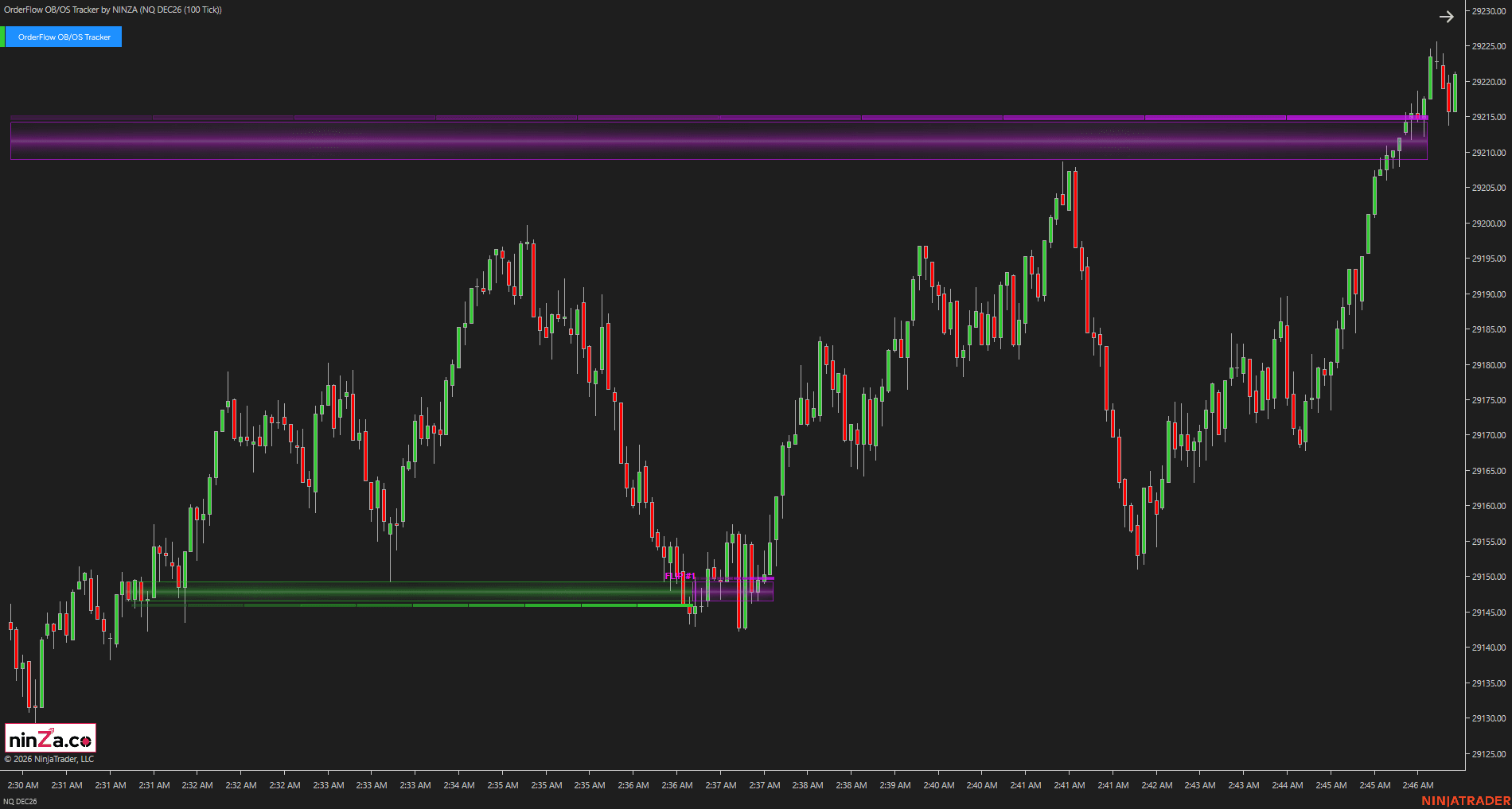Image resolution: width=1512 pixels, height=809 pixels.
Task: Click the 29220.00 price axis label
Action: (1488, 82)
